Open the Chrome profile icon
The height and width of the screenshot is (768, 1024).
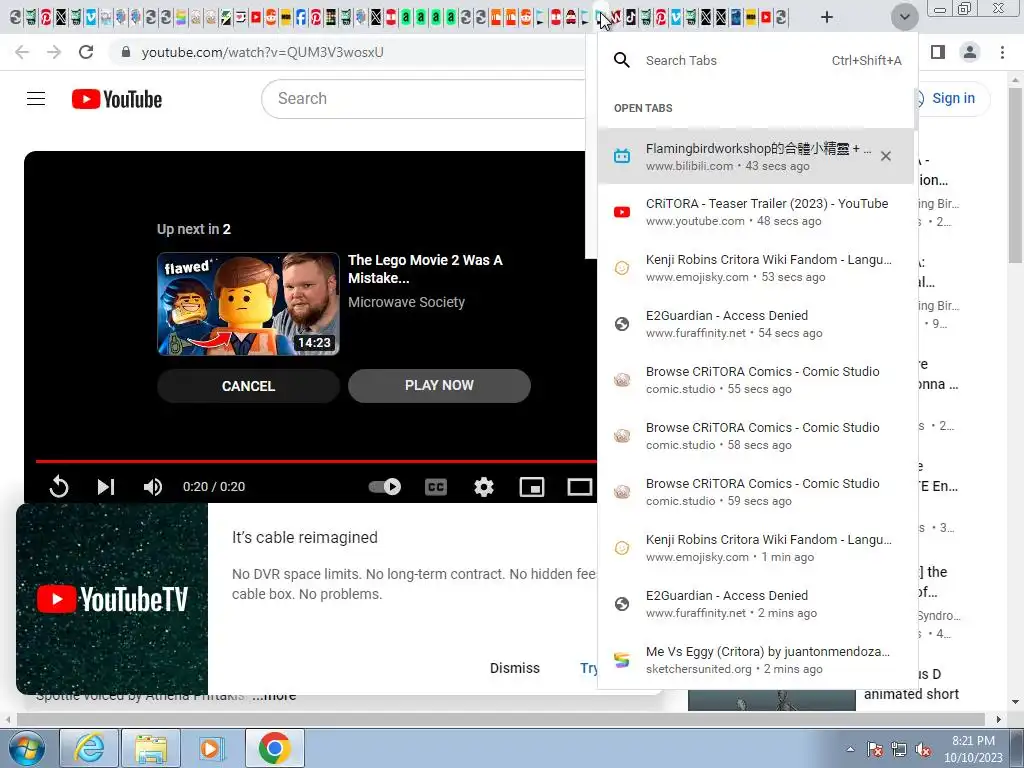pyautogui.click(x=970, y=52)
